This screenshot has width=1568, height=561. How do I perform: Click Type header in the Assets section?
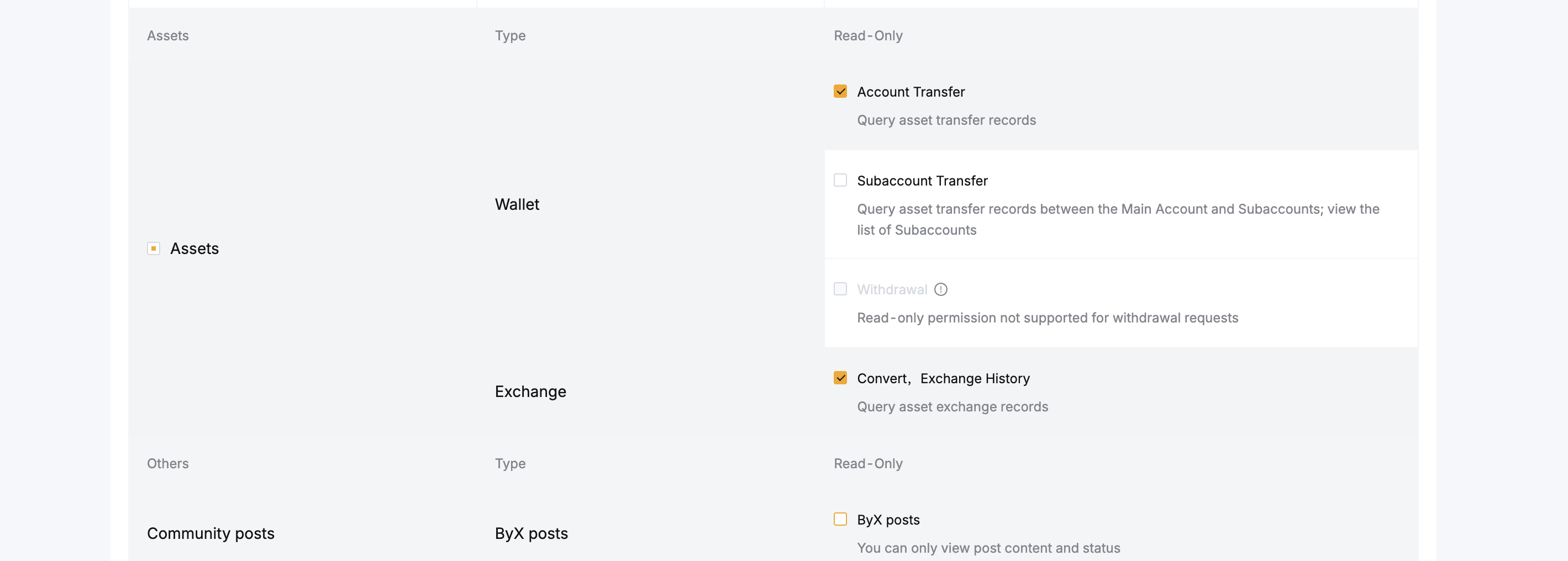(510, 35)
